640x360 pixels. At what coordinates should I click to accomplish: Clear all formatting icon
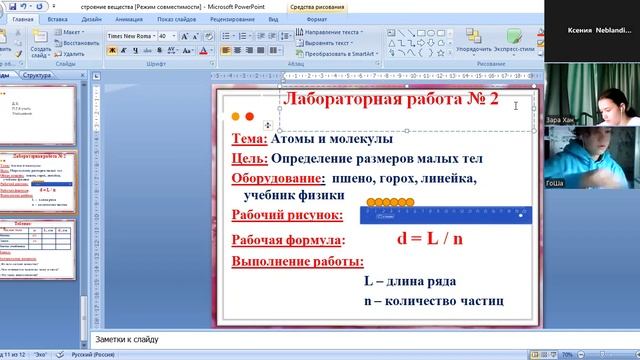209,36
